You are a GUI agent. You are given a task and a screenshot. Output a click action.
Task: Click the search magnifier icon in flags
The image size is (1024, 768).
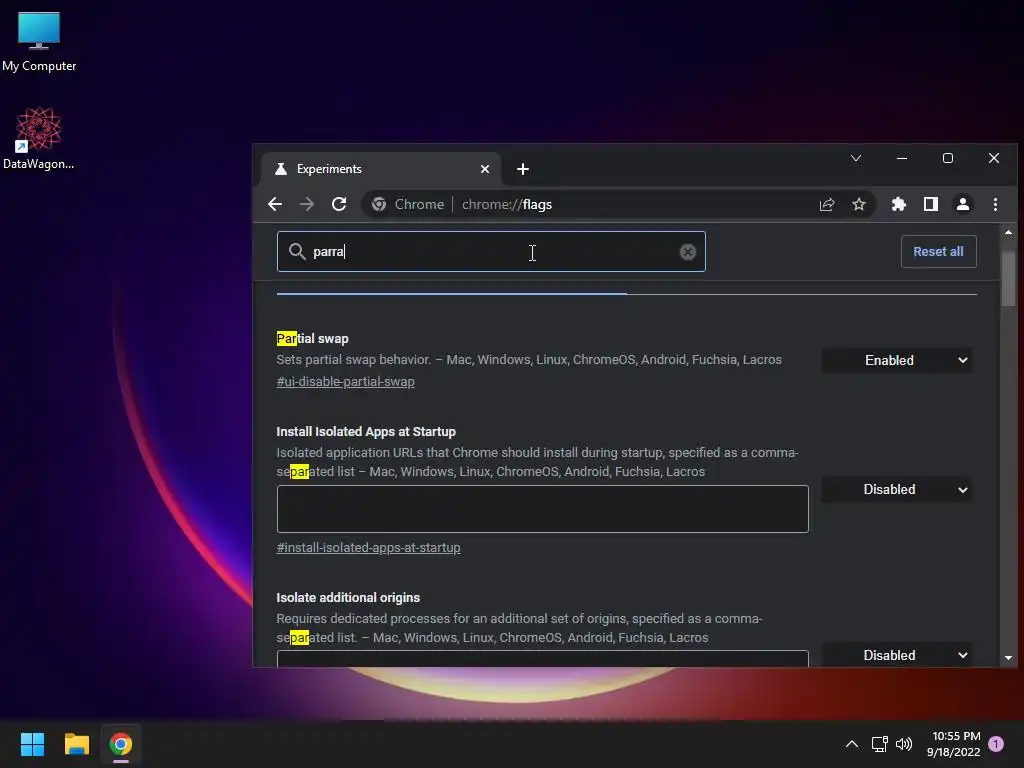(x=297, y=251)
